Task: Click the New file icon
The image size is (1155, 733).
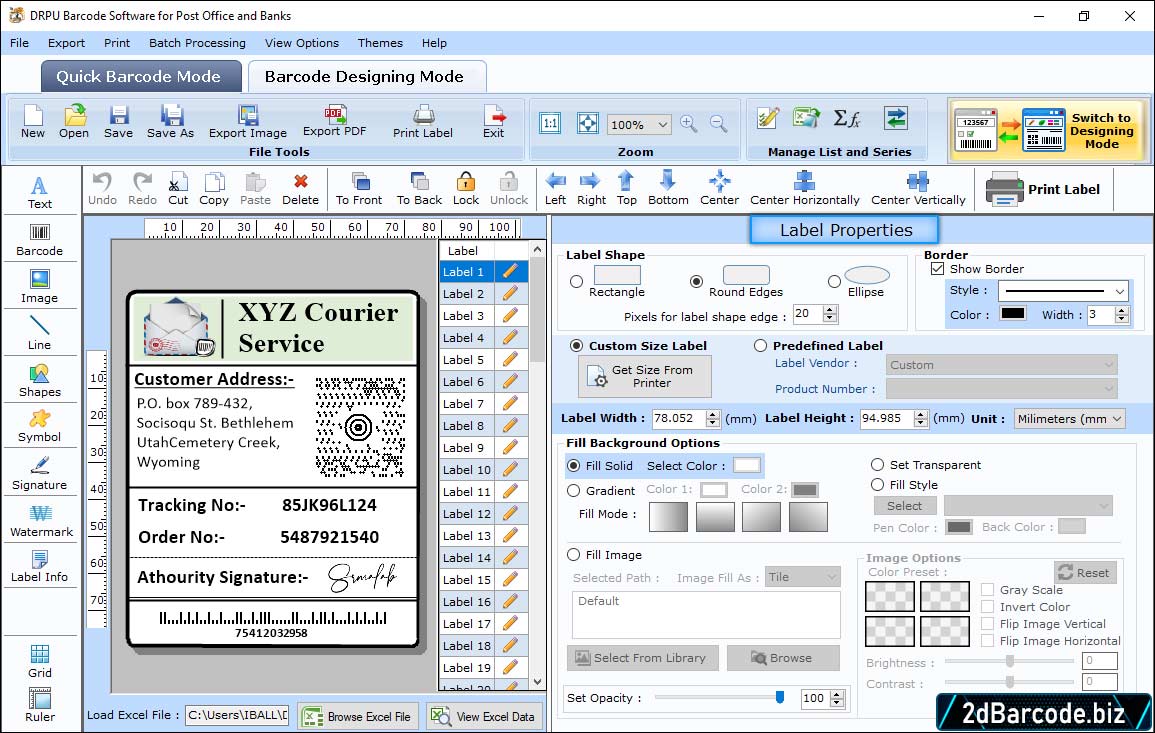Action: (32, 122)
